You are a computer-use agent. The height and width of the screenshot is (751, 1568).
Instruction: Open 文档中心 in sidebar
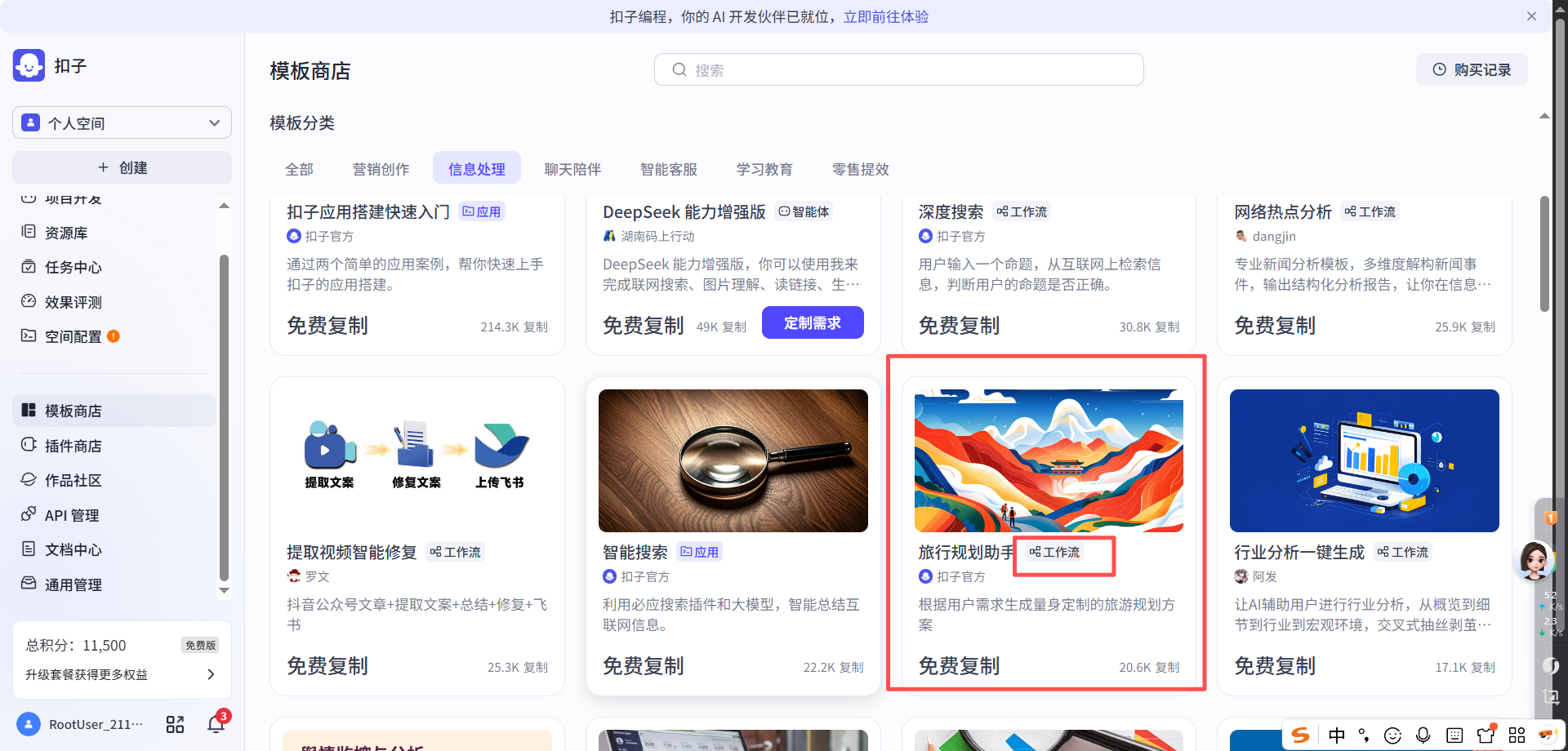coord(73,549)
